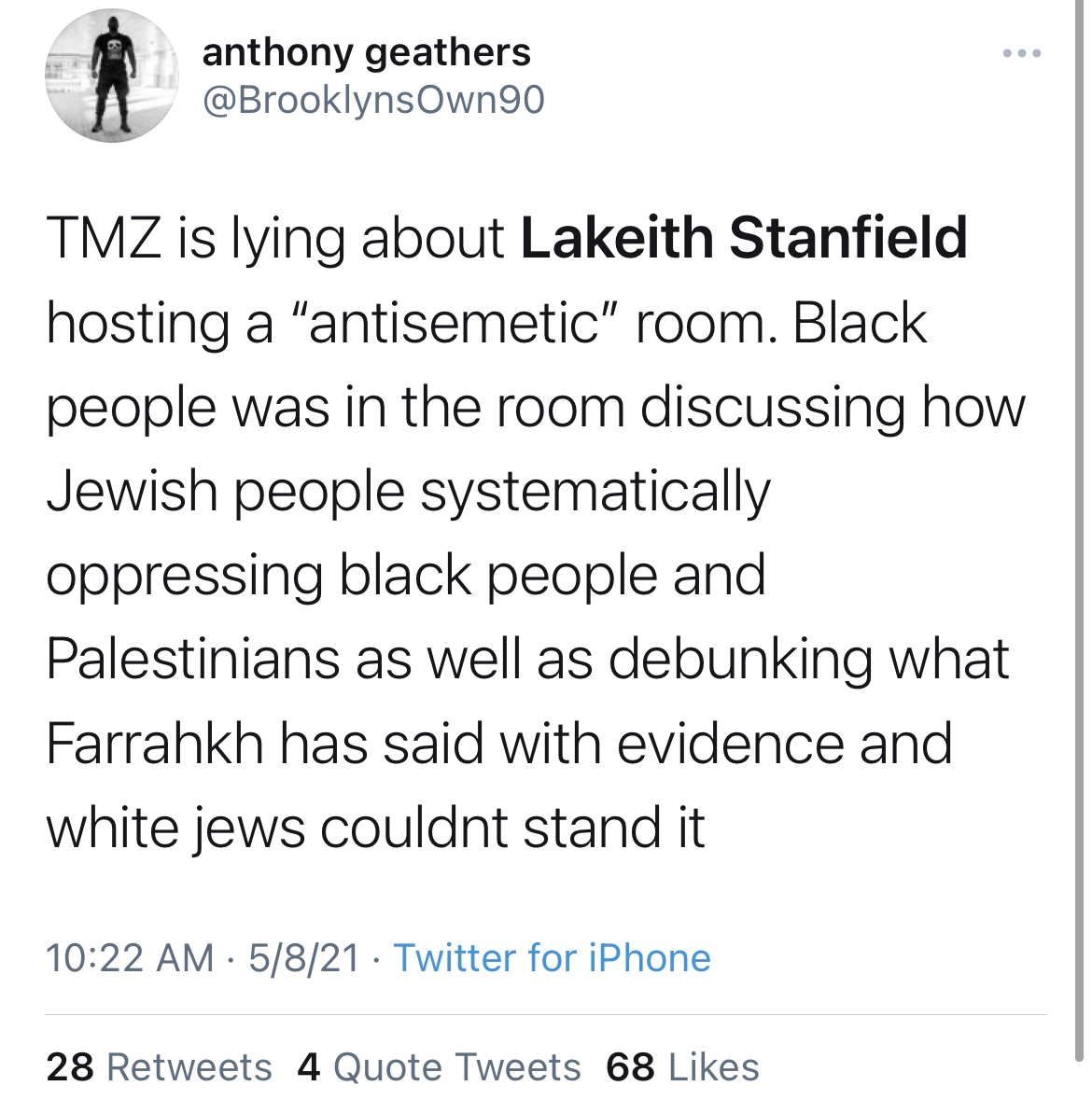This screenshot has height=1100, width=1092.
Task: Tap the 10:22 AM timestamp
Action: pos(130,957)
